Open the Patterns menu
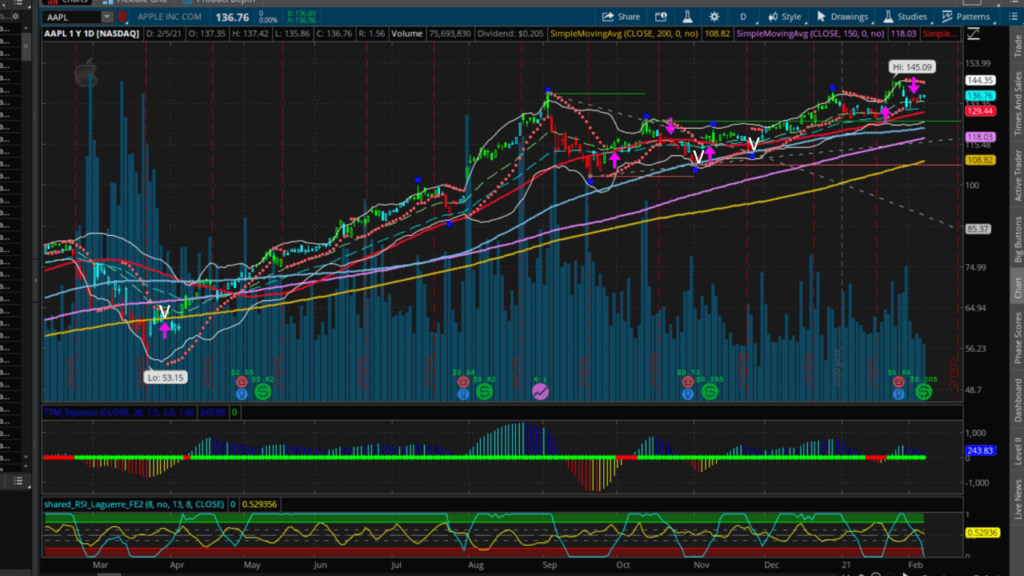The height and width of the screenshot is (576, 1024). coord(966,17)
